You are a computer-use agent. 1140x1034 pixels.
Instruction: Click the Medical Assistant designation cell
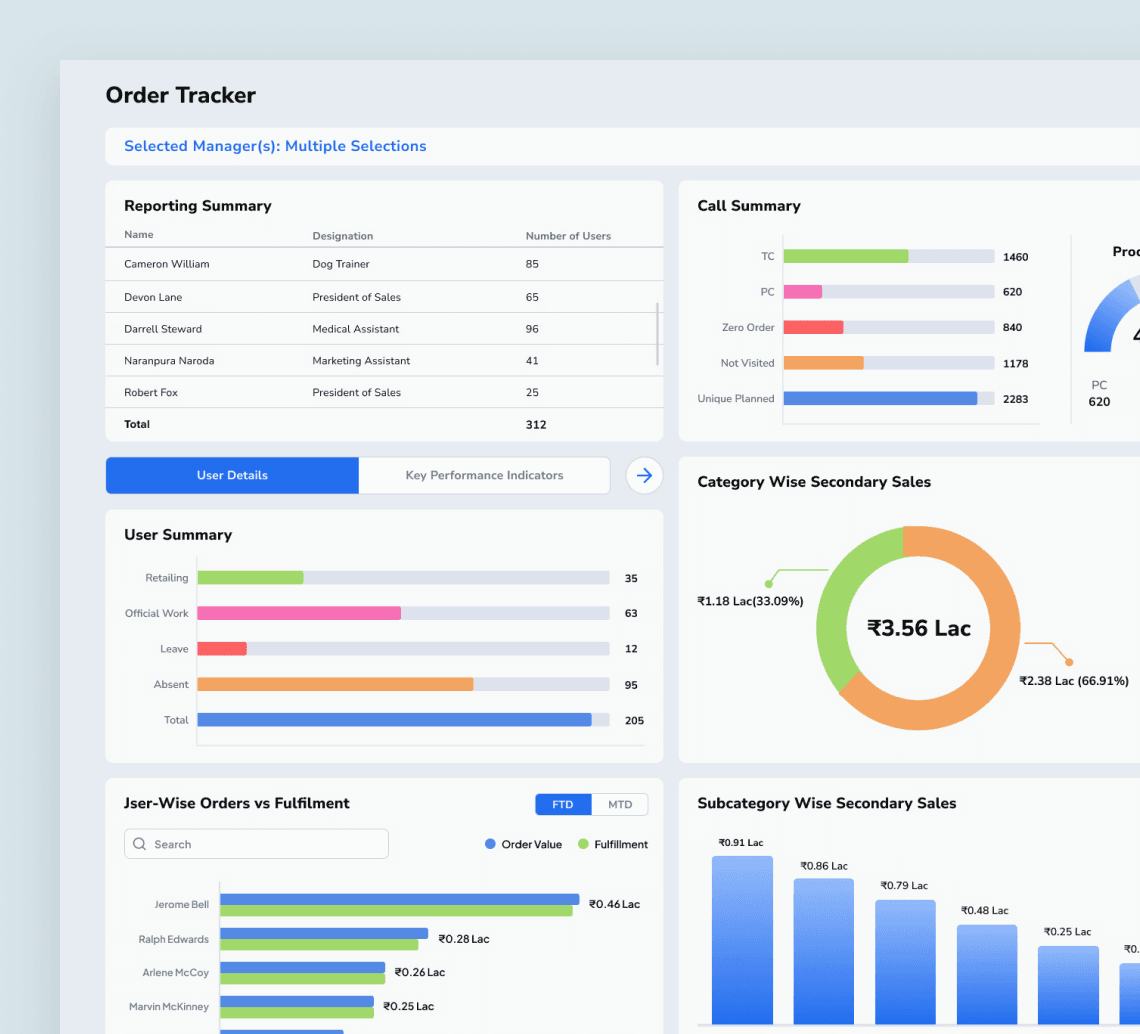(356, 329)
